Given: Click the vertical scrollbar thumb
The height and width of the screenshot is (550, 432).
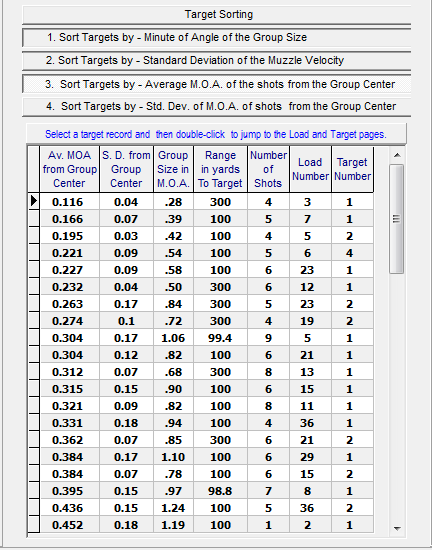Looking at the screenshot, I should pyautogui.click(x=397, y=219).
